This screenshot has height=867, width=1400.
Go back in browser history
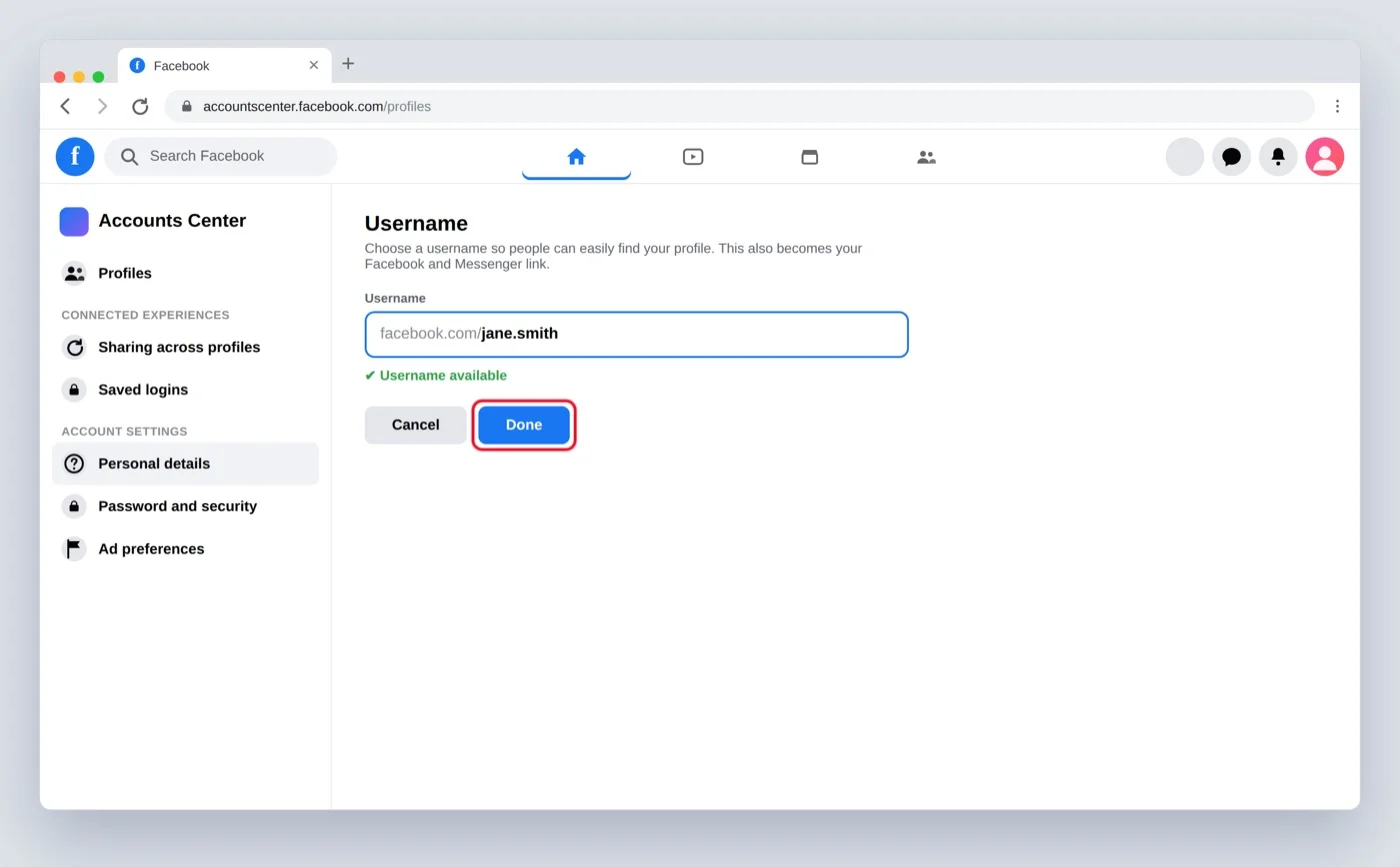click(65, 106)
